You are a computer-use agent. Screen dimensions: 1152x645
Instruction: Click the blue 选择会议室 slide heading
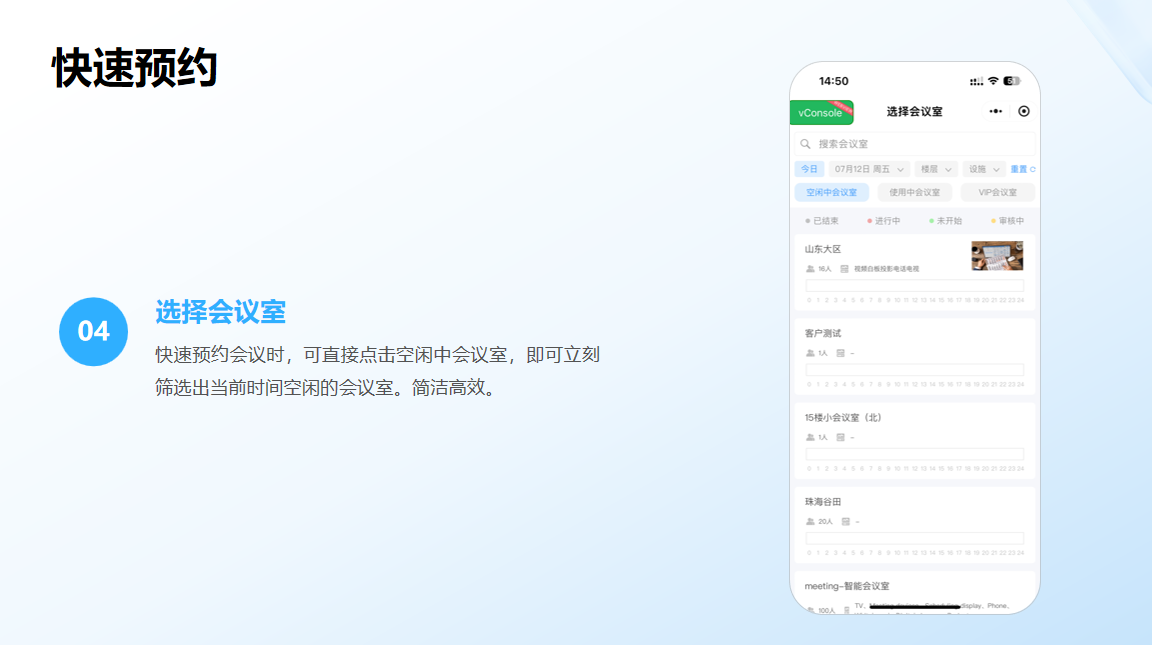pos(220,312)
